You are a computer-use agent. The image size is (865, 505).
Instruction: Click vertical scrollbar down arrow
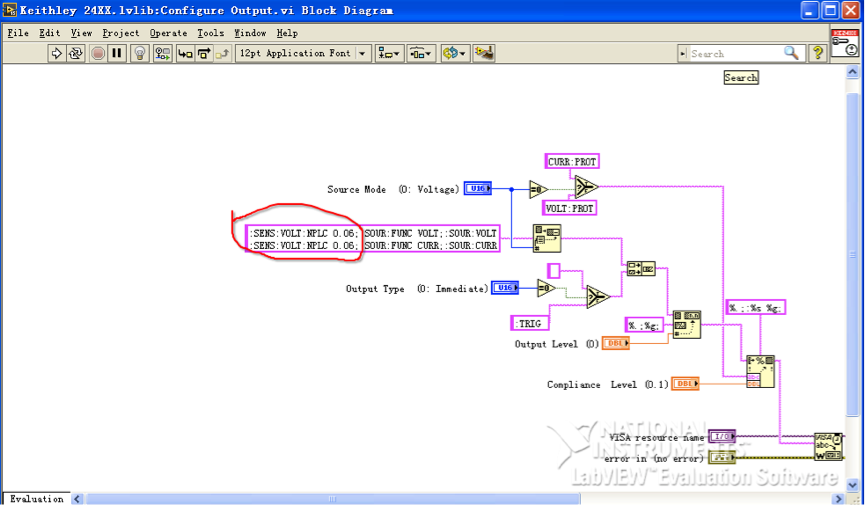click(x=852, y=483)
